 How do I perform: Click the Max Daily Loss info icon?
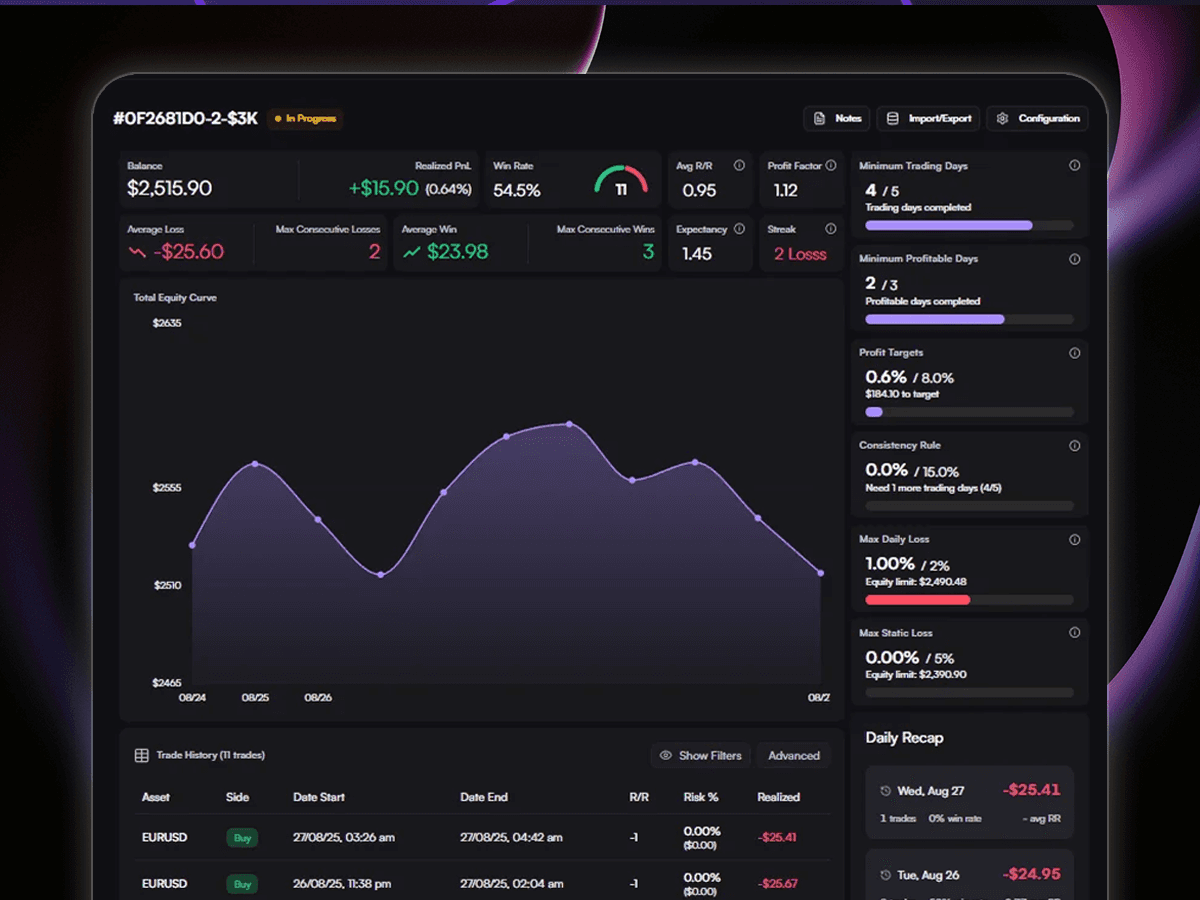[1075, 540]
